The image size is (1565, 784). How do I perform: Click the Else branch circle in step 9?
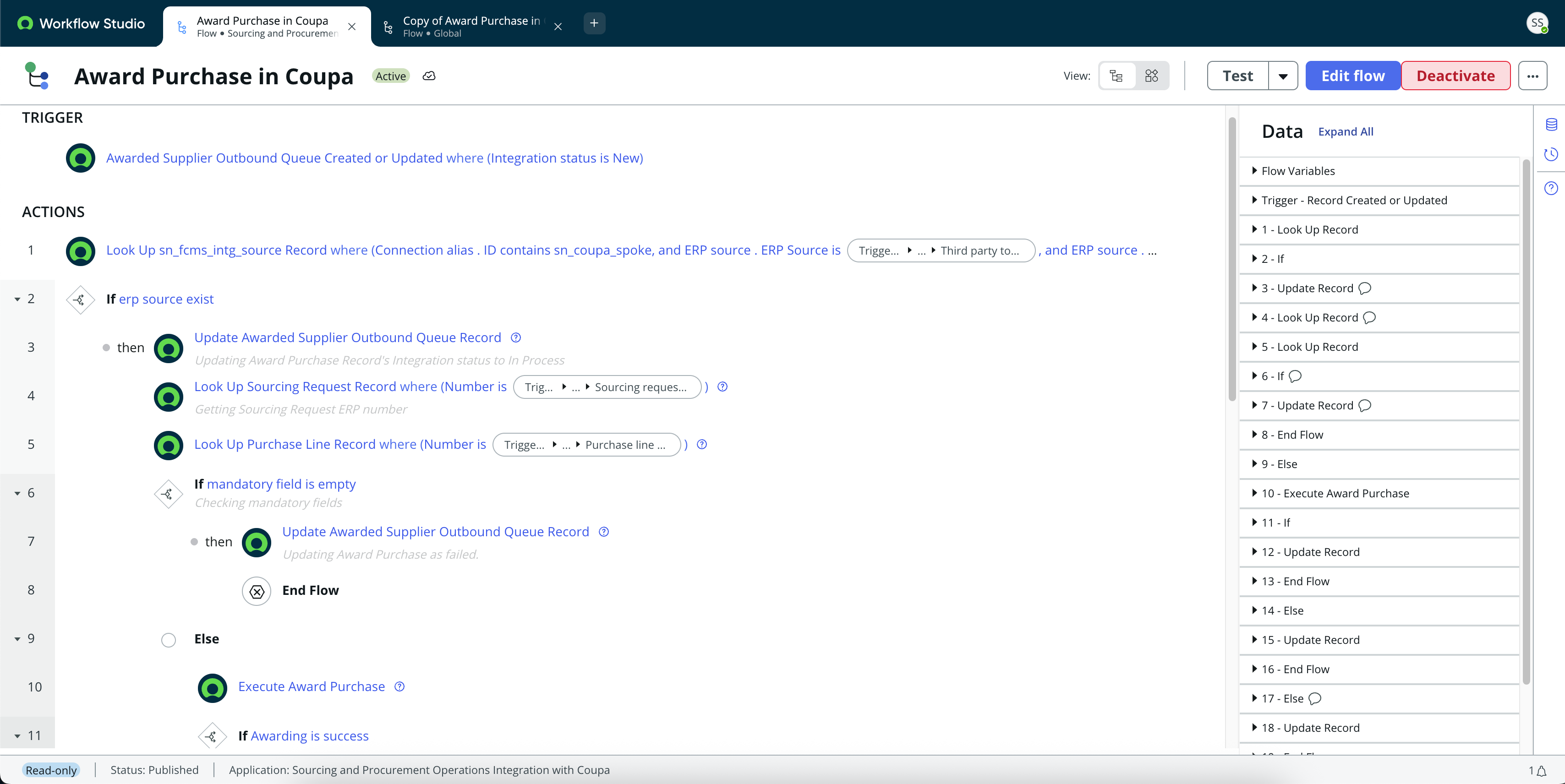click(x=168, y=639)
